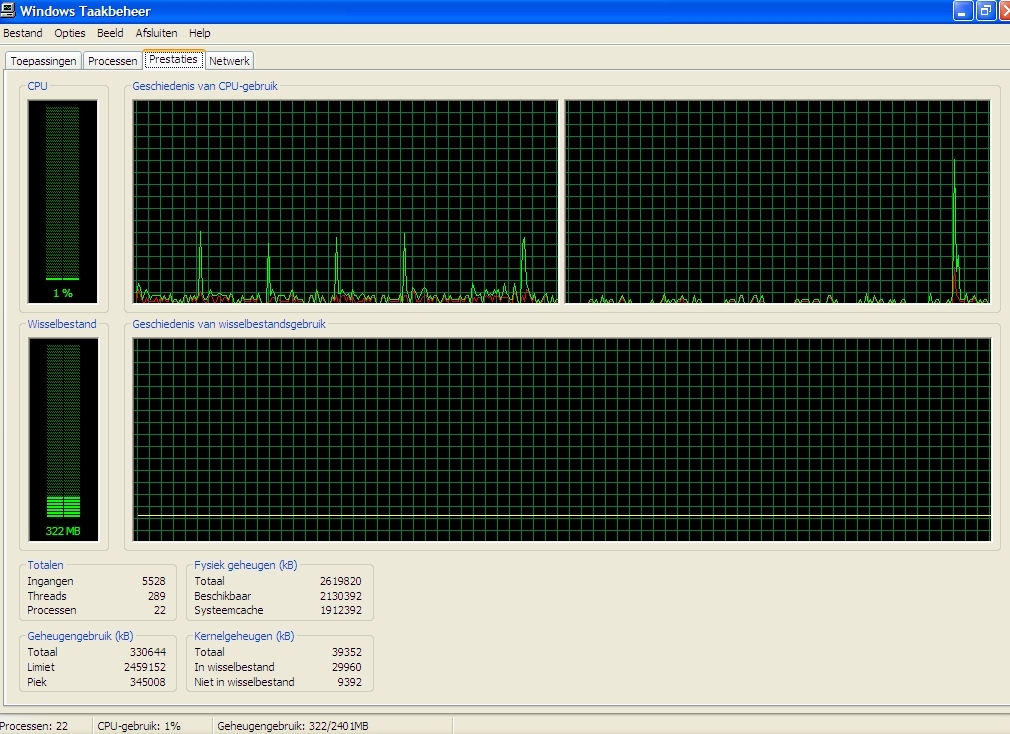Click the Processen value 22 in Totalen
Screen dimensions: 1010x734
coord(160,610)
